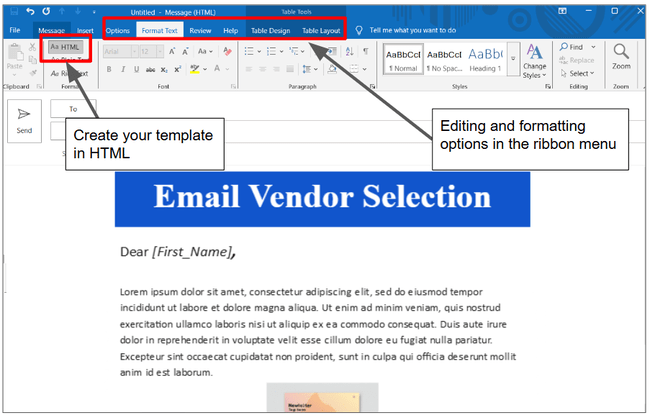Toggle Underline formatting
The width and height of the screenshot is (650, 418).
point(136,69)
